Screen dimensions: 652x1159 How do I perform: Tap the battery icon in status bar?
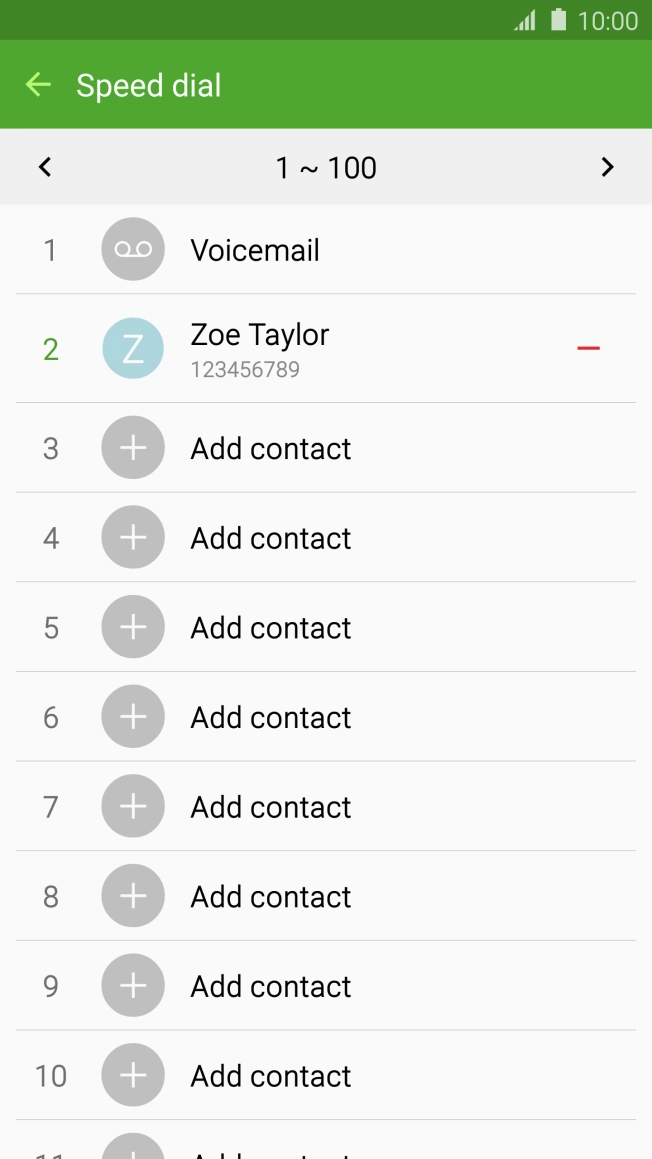[x=558, y=20]
